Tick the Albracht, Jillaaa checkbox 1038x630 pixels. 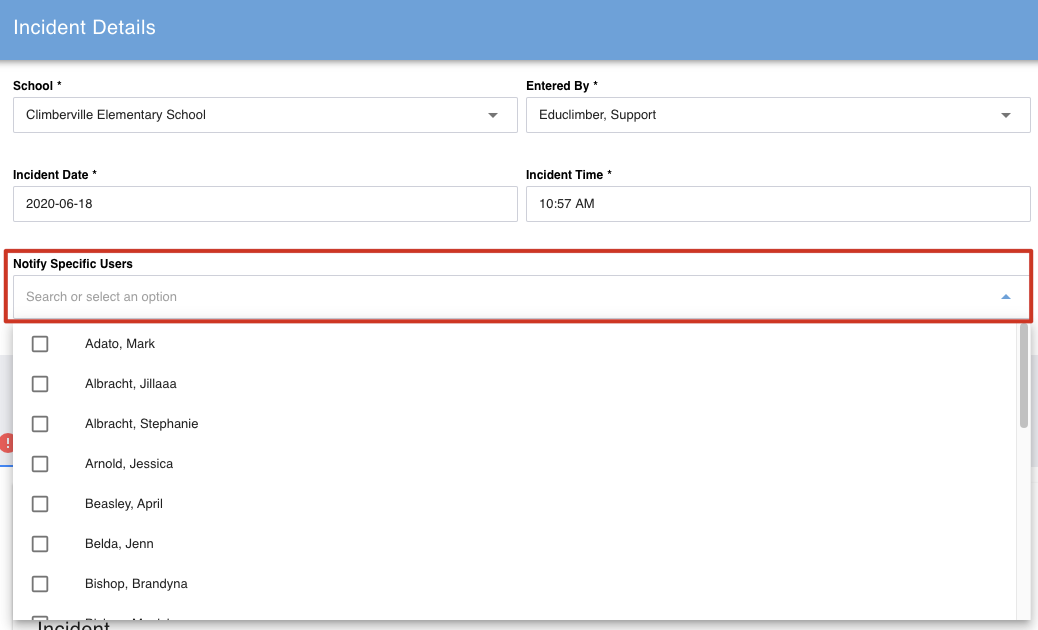[40, 384]
